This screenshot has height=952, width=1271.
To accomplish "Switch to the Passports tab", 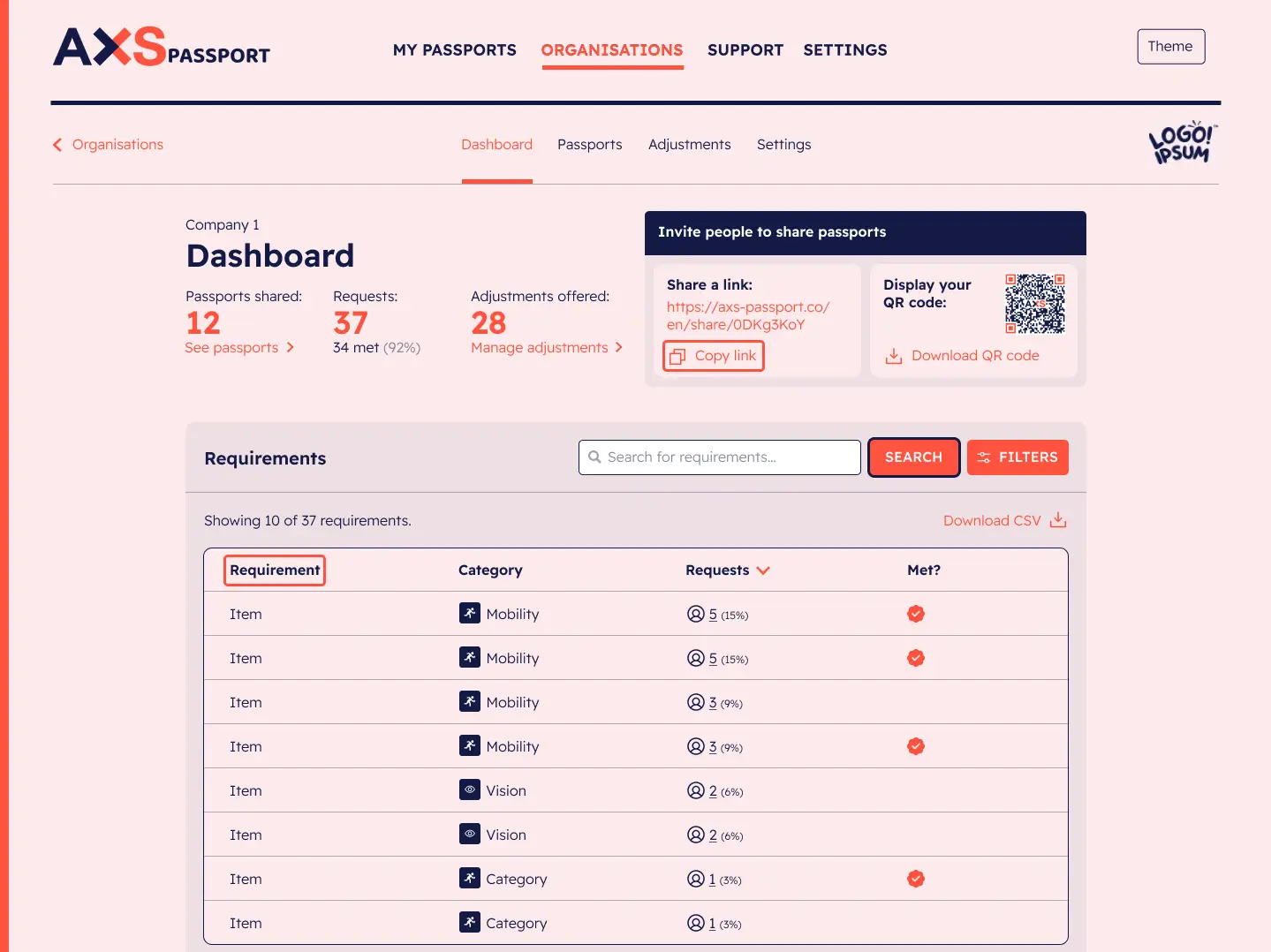I will [589, 145].
